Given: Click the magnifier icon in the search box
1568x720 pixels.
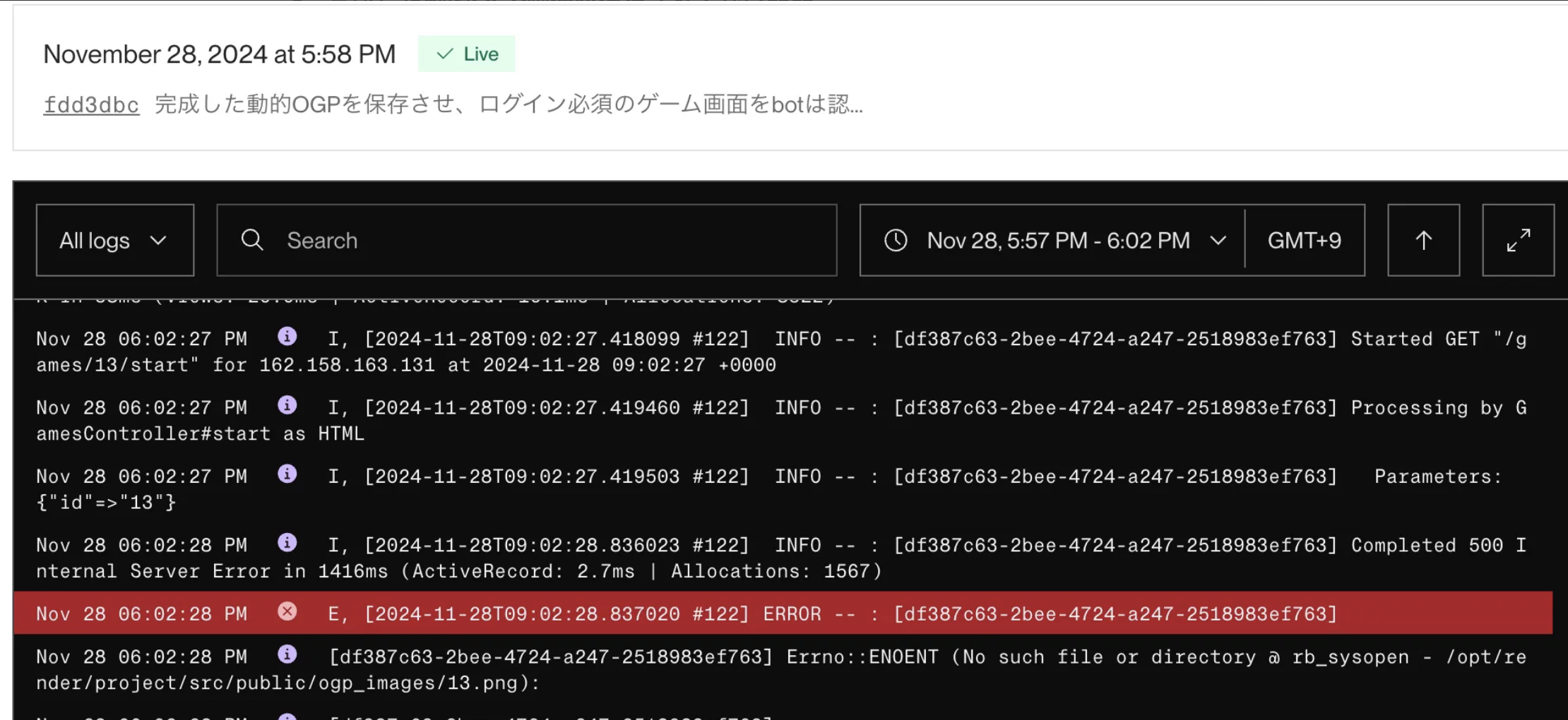Looking at the screenshot, I should pyautogui.click(x=252, y=240).
